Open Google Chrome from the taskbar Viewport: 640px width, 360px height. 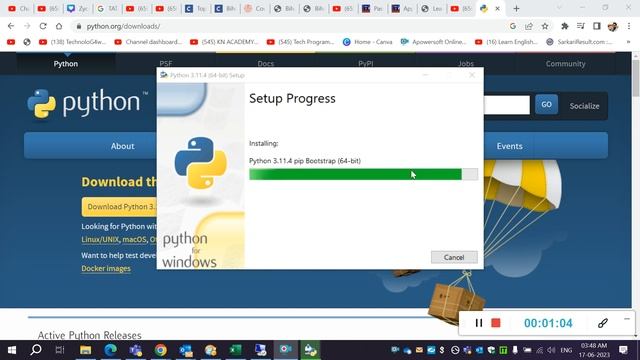coord(160,350)
